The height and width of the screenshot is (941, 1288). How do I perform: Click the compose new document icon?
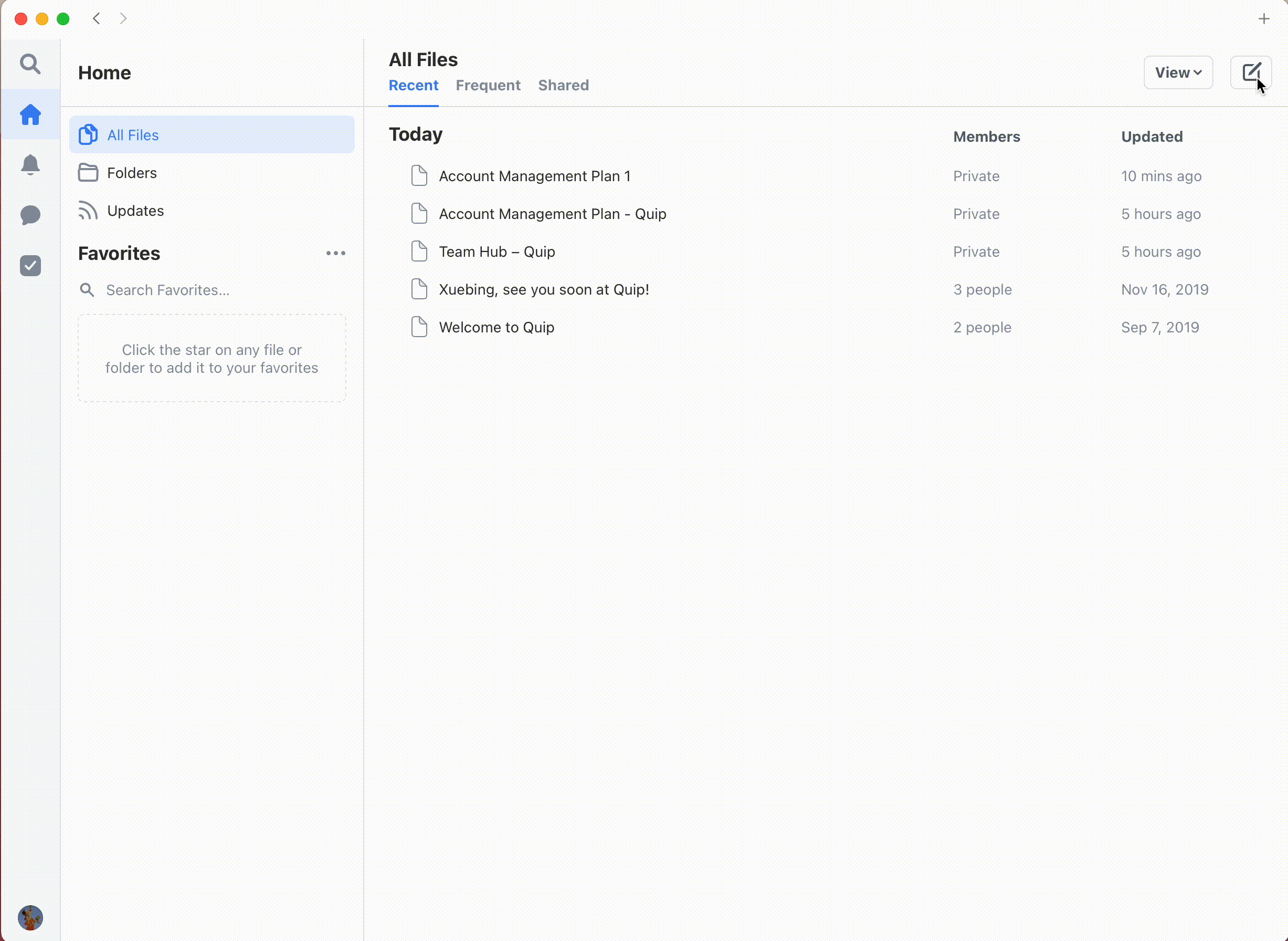[1250, 72]
